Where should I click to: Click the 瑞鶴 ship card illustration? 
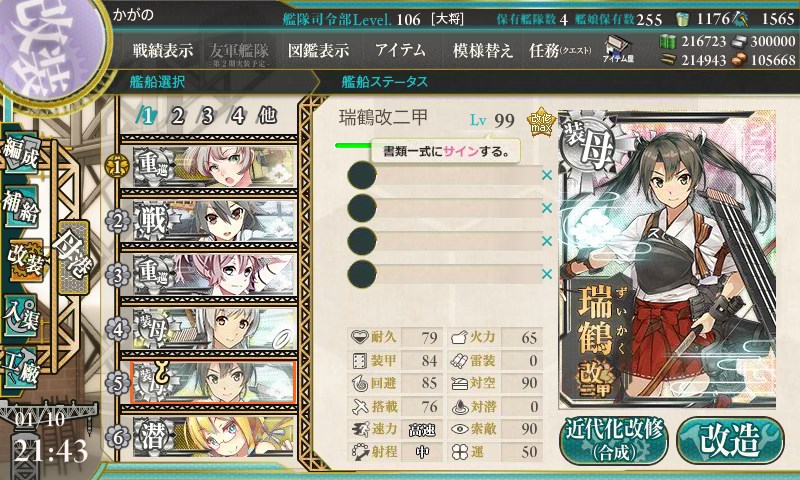pyautogui.click(x=667, y=259)
